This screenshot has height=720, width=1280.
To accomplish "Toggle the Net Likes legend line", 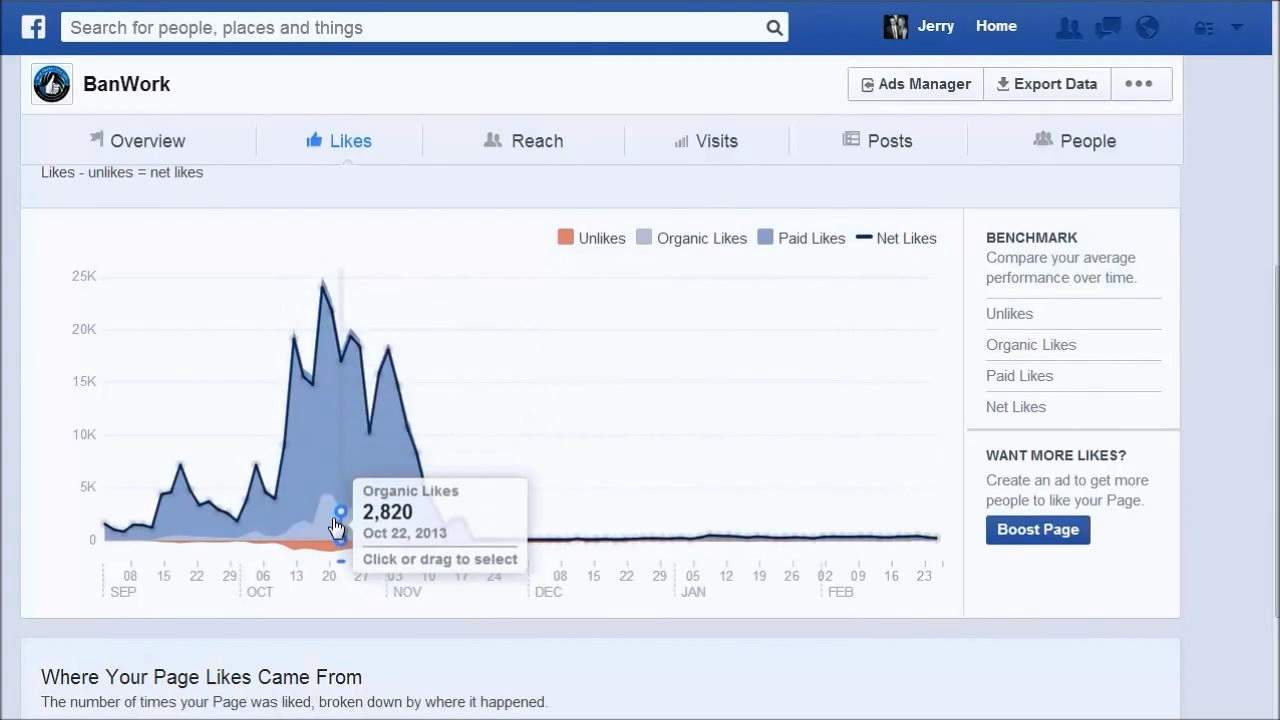I will [x=864, y=238].
